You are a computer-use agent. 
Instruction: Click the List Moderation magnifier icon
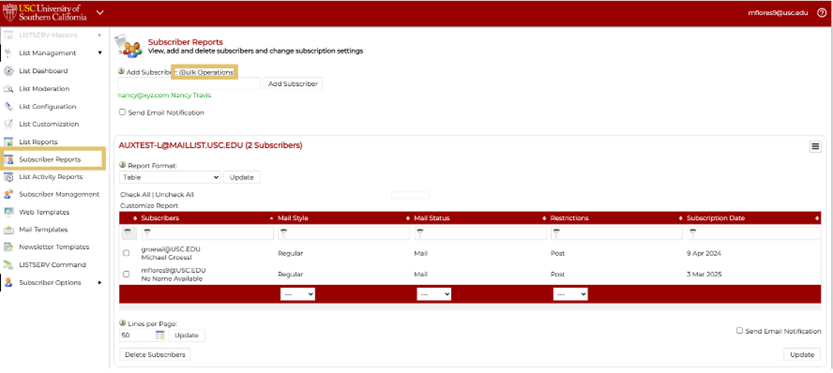(x=8, y=89)
